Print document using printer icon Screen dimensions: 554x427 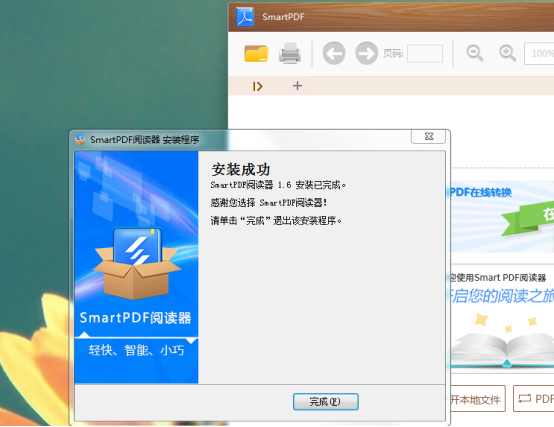(290, 53)
